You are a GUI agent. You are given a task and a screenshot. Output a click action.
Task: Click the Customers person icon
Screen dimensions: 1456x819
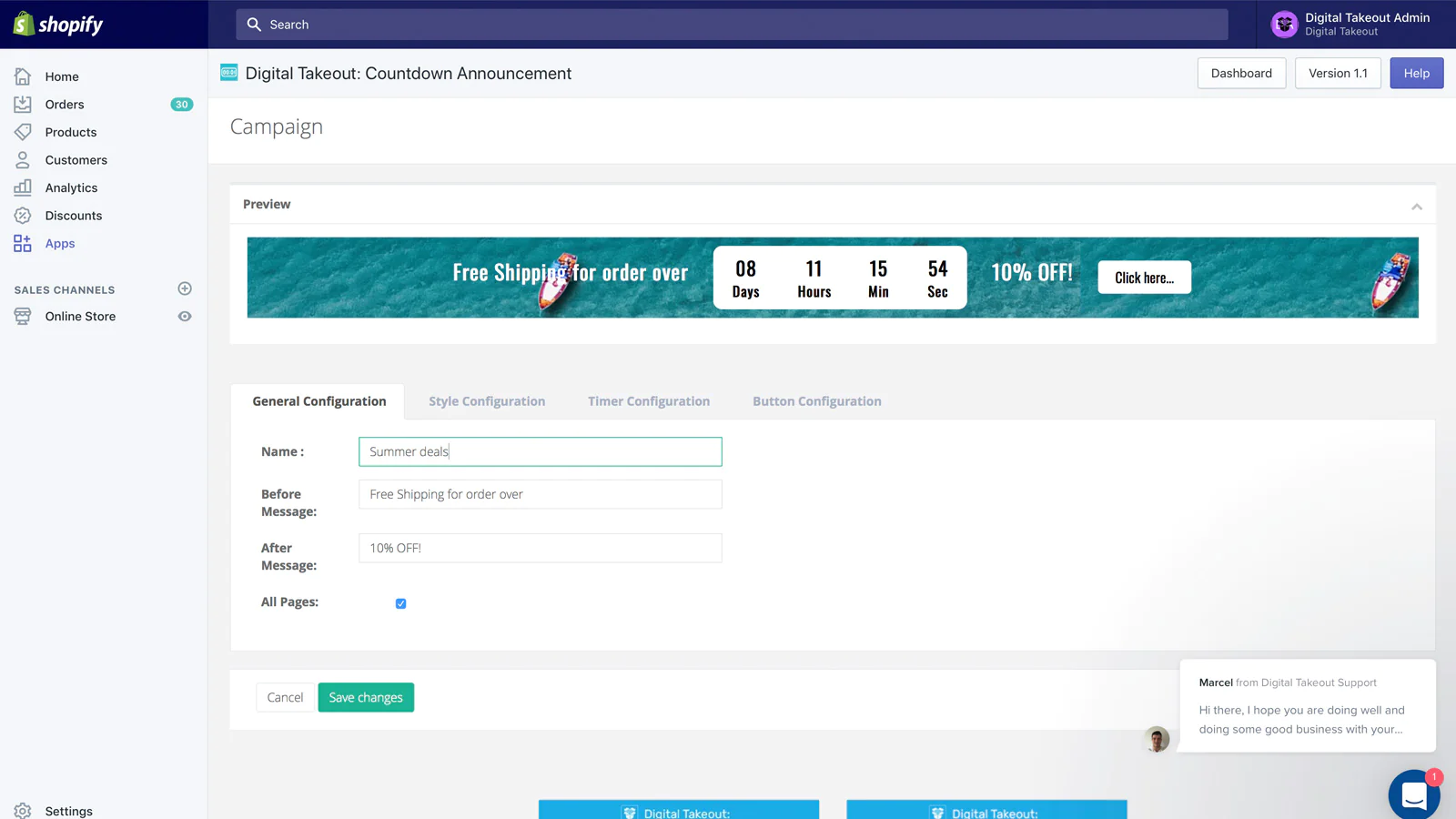point(23,160)
